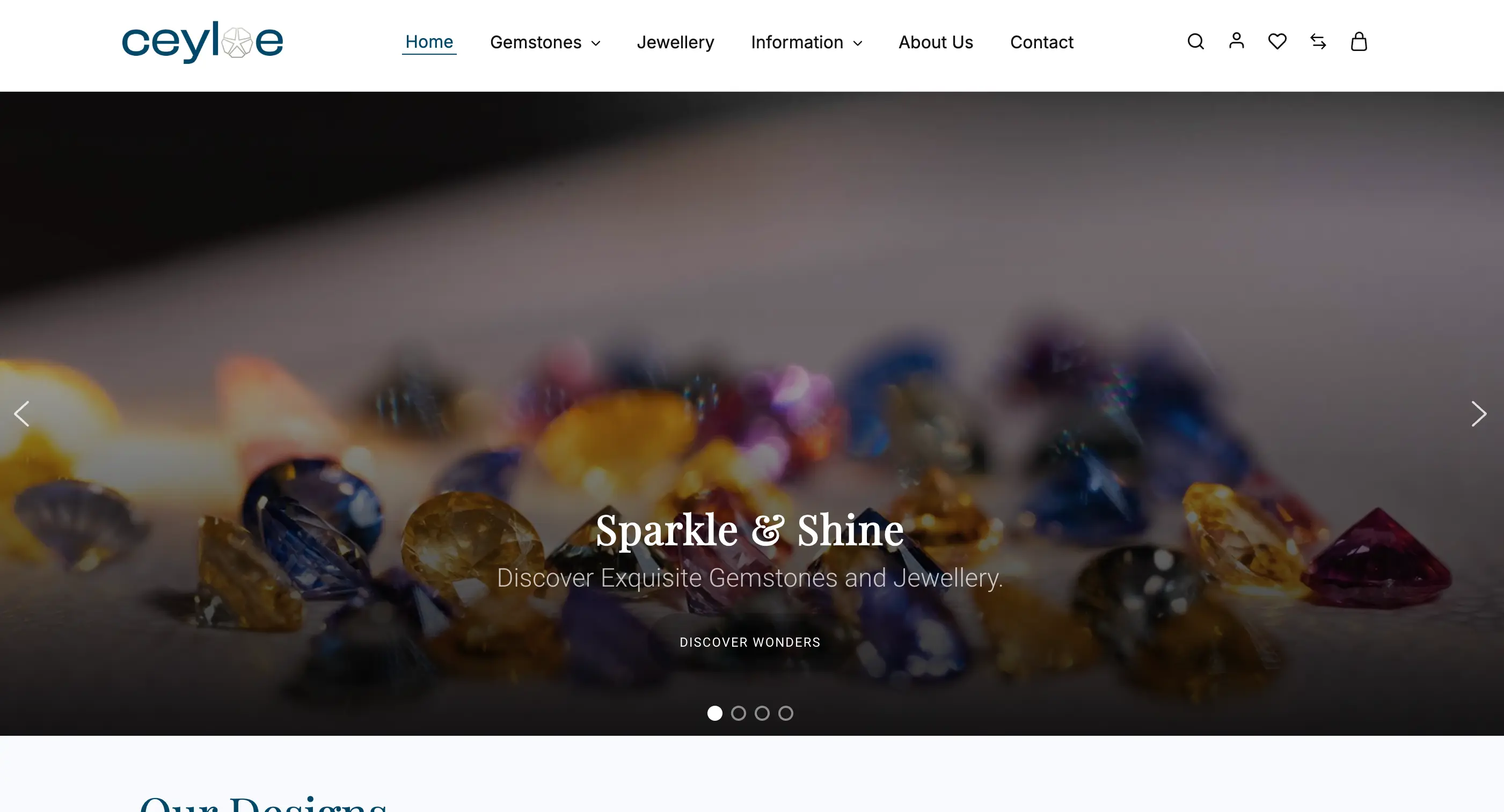Switch to the second slide dot
The width and height of the screenshot is (1504, 812).
[x=739, y=713]
